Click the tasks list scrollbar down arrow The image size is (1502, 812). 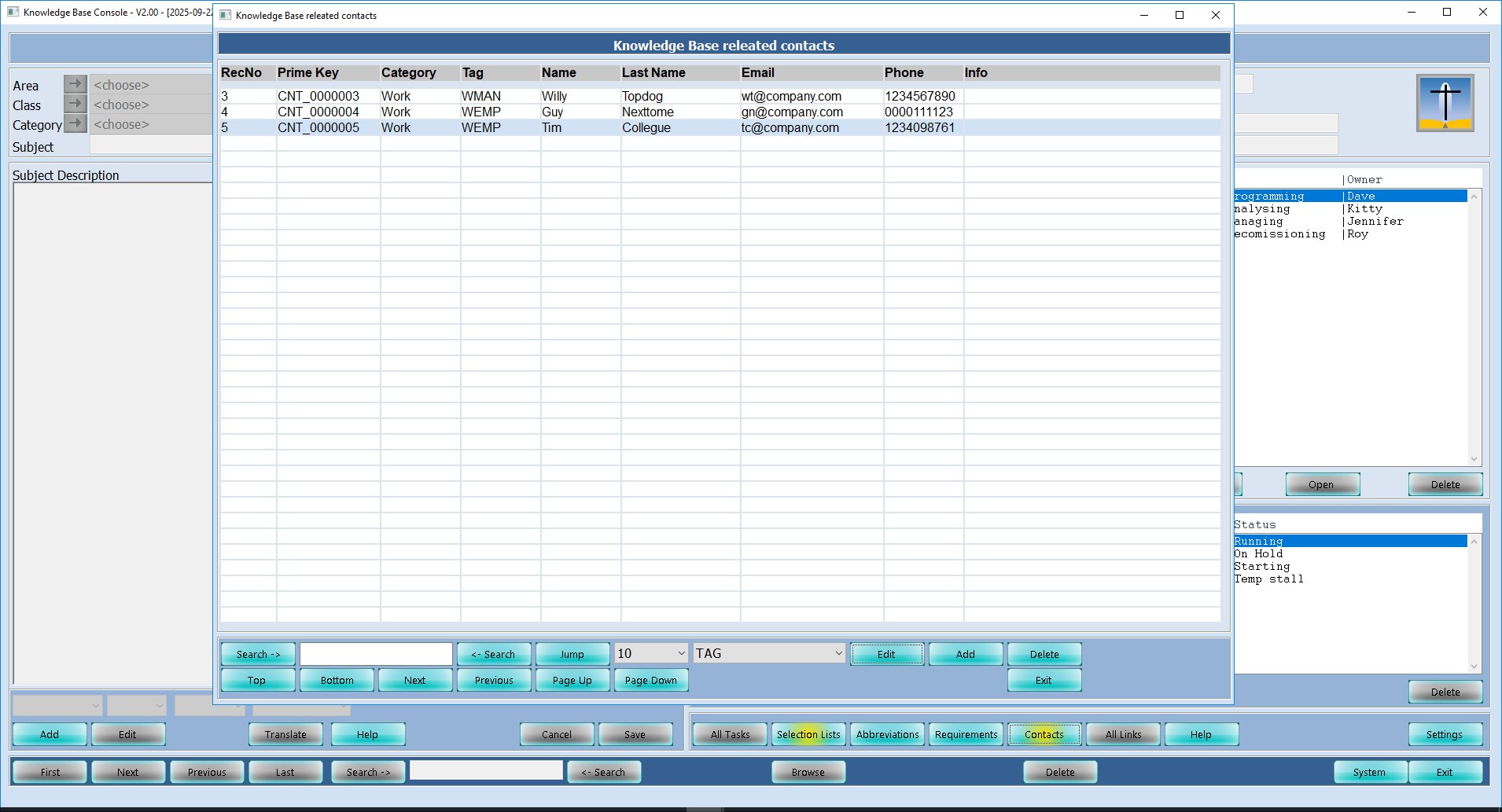click(x=1472, y=459)
